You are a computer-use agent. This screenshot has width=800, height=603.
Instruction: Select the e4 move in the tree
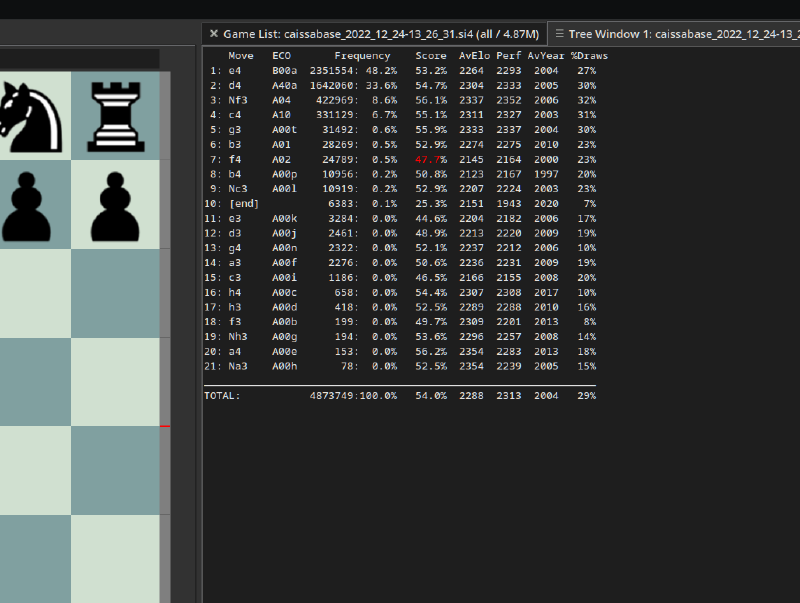(x=235, y=71)
